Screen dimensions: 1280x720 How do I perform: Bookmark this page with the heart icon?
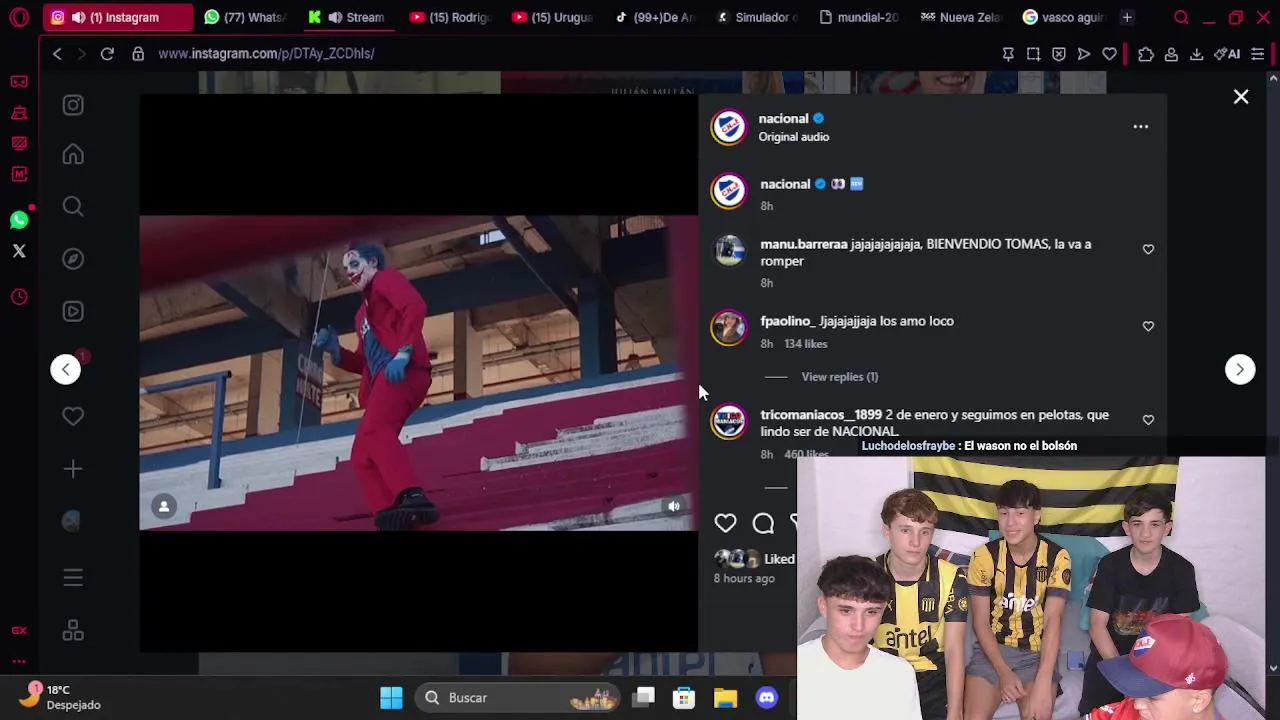[x=1109, y=54]
